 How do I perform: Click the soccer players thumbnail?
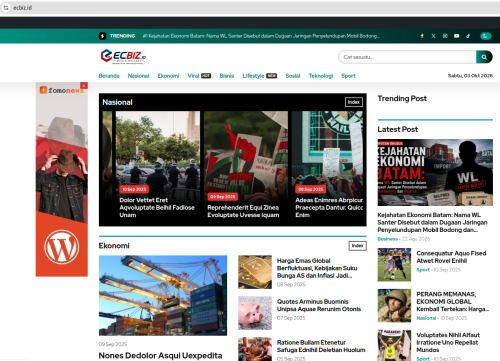point(394,265)
